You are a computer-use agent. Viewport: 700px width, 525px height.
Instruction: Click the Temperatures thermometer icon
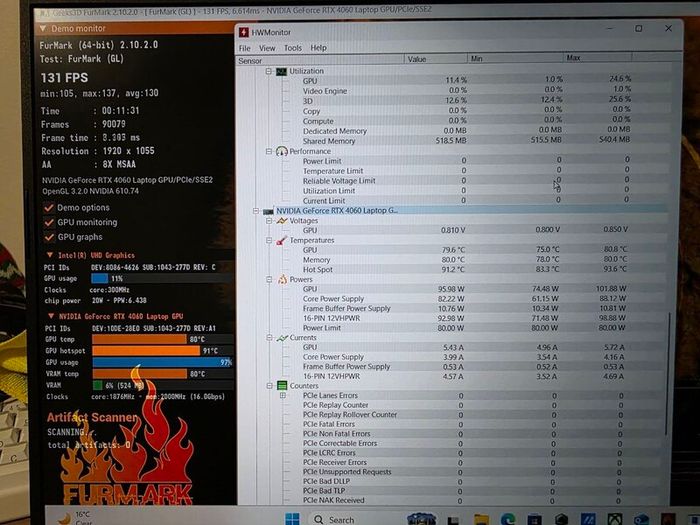click(x=282, y=241)
